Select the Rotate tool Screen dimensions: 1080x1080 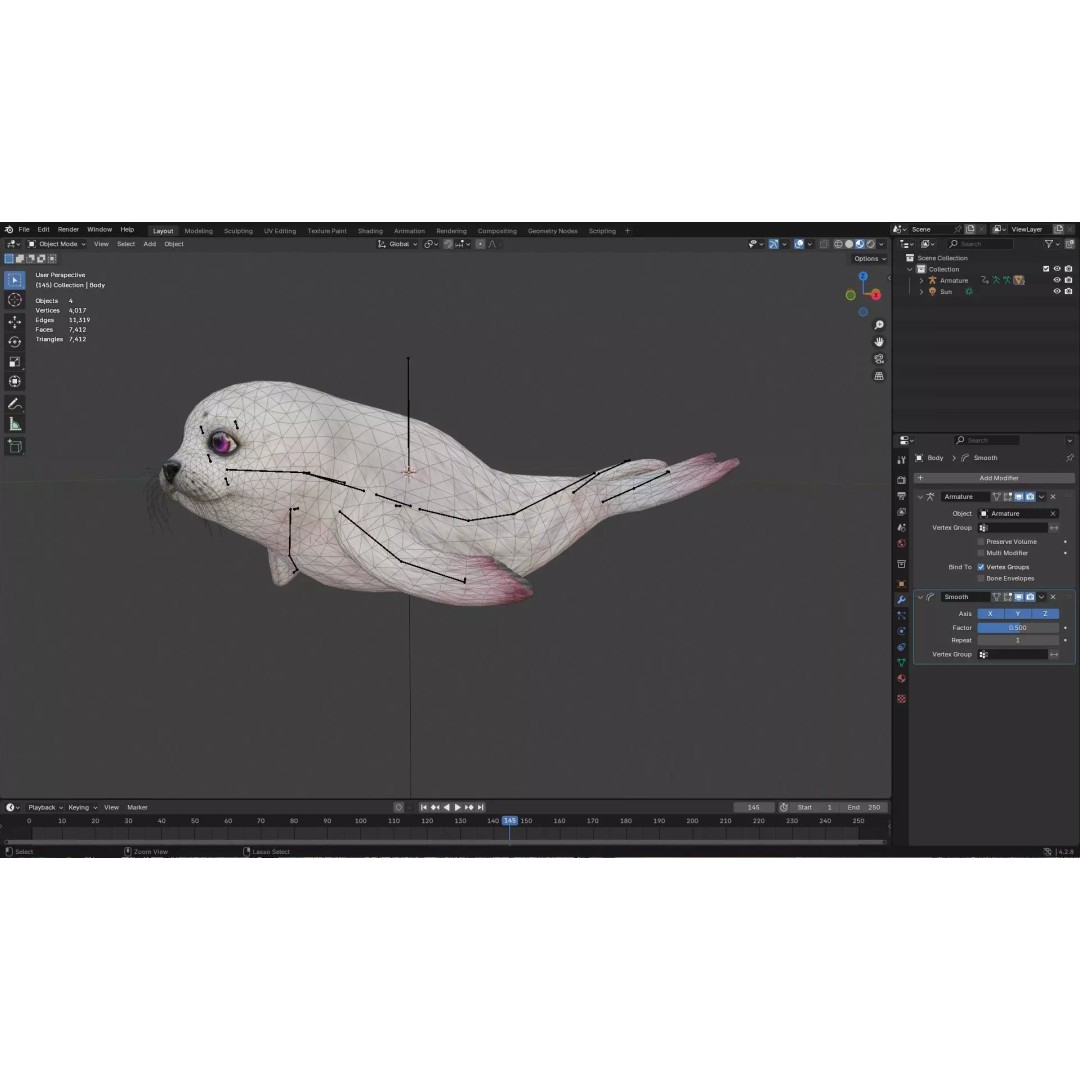[x=14, y=342]
